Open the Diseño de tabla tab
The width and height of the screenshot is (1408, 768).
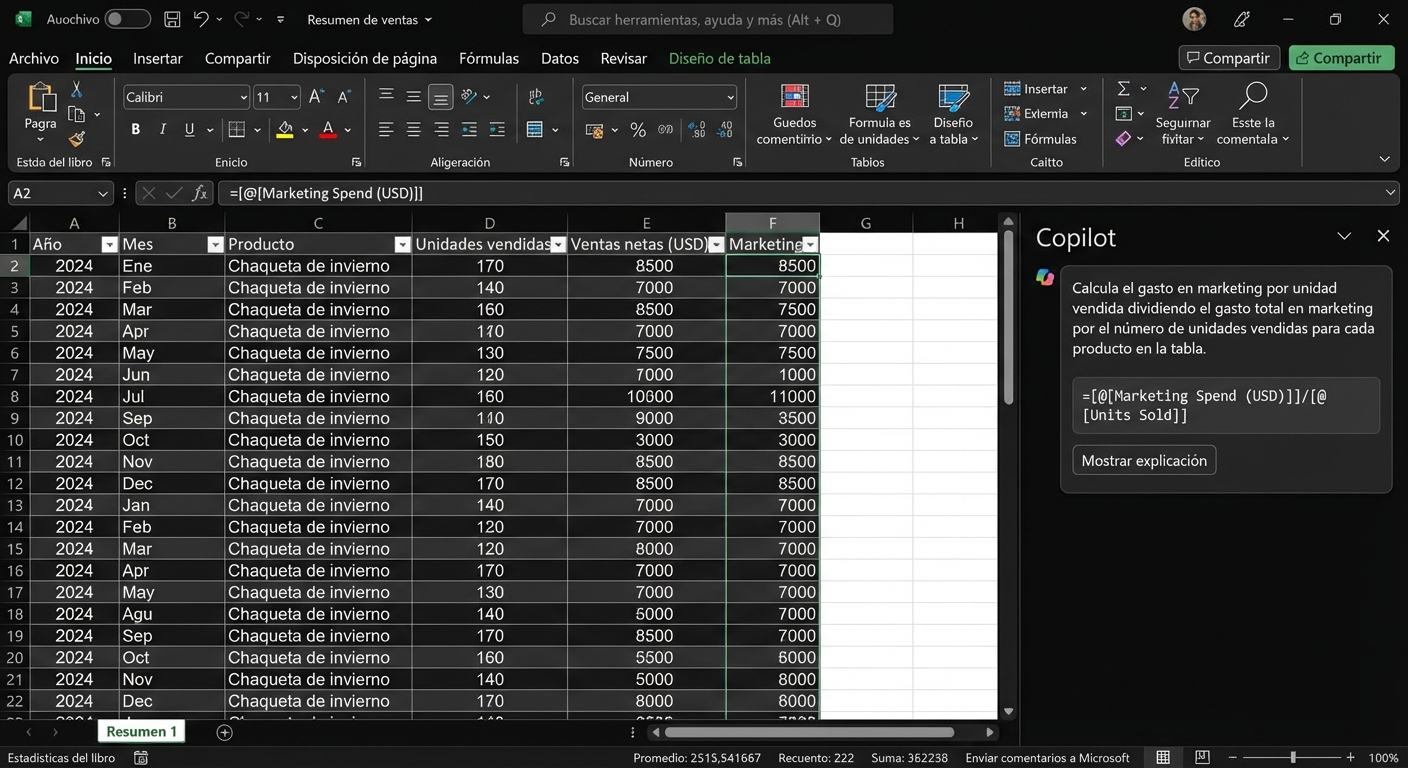point(720,58)
